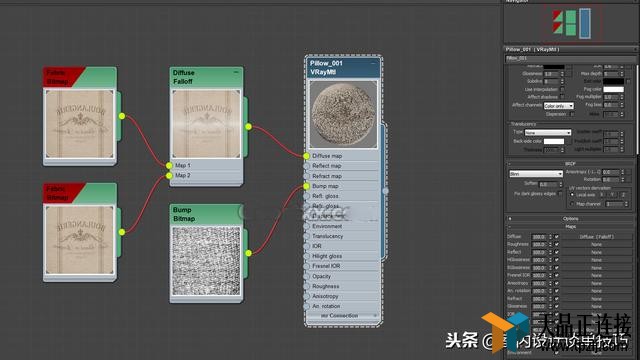Open the BRDF type Blinn dropdown

tap(536, 174)
